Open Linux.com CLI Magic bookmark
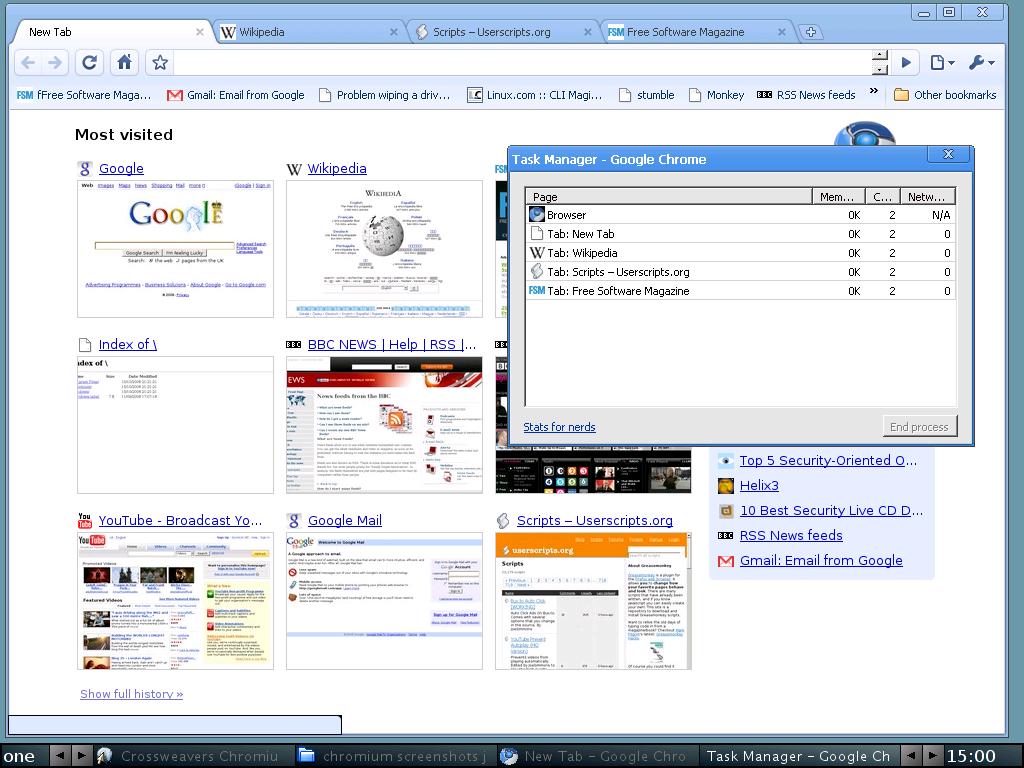 point(535,95)
